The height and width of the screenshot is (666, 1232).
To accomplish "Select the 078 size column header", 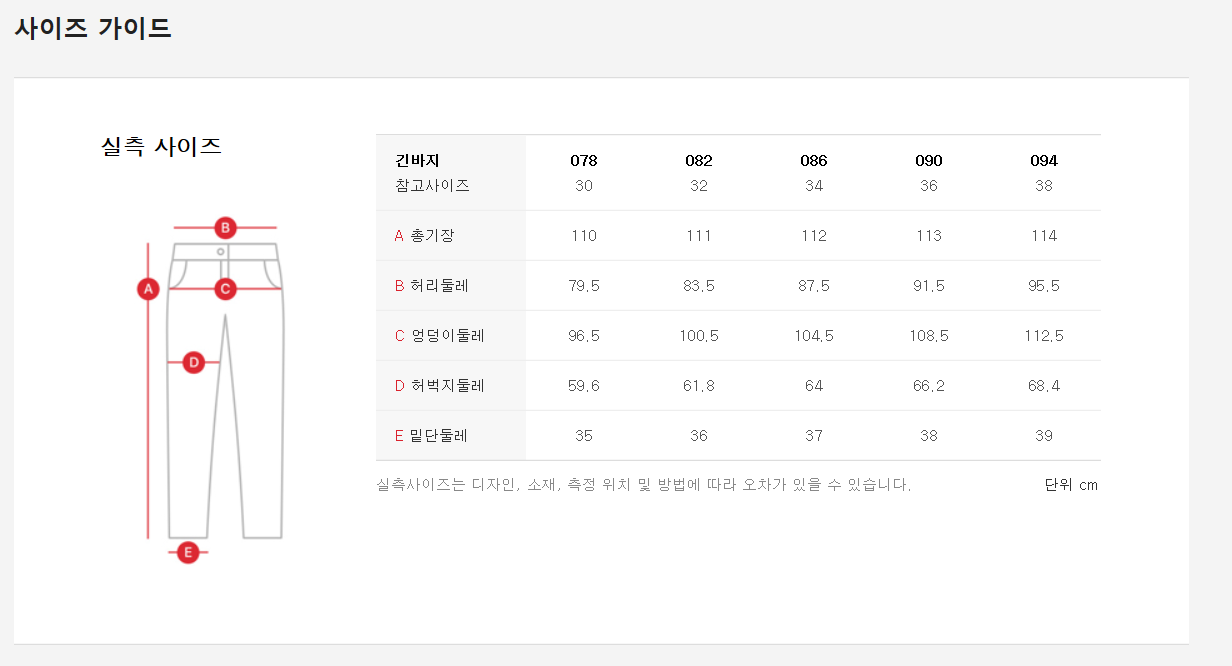I will coord(584,161).
